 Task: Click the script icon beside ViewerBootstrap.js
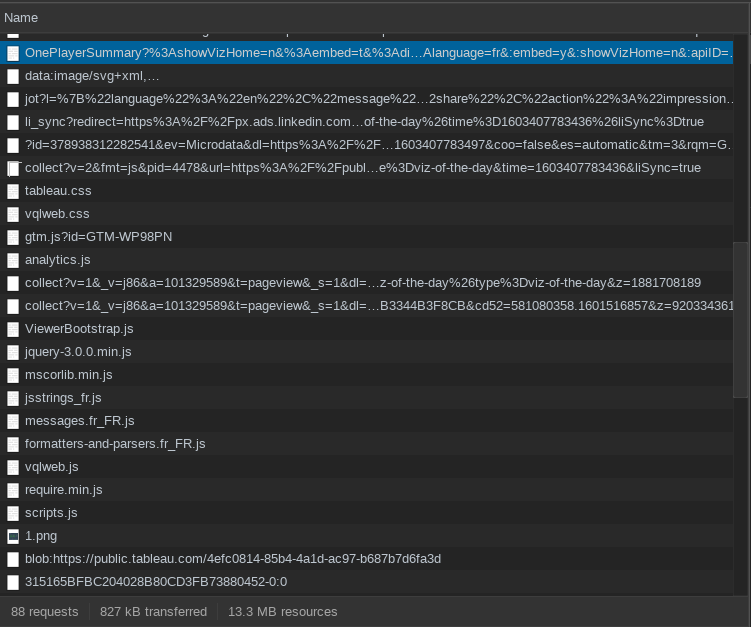(x=13, y=329)
